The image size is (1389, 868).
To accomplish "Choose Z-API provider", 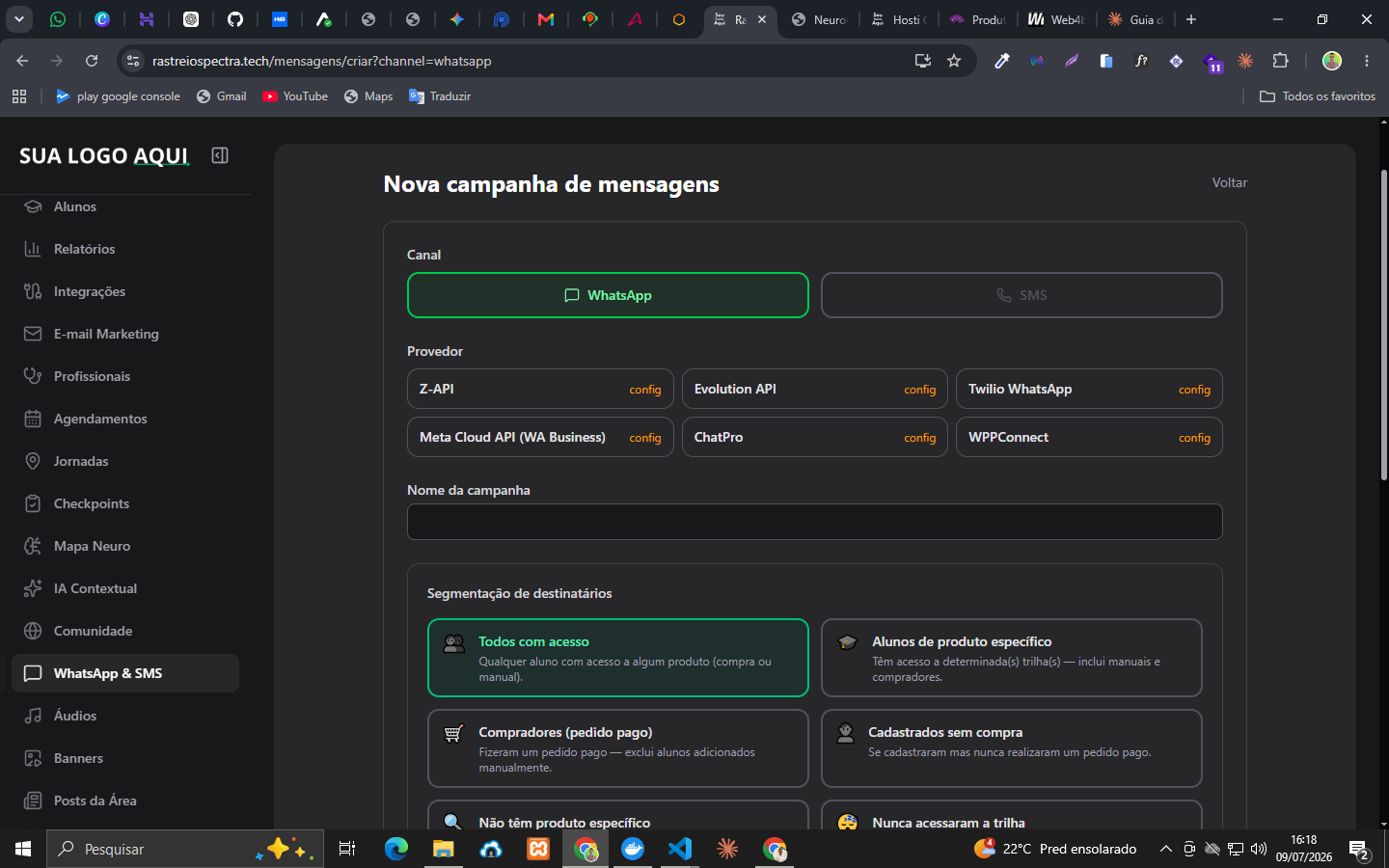I will (x=540, y=389).
